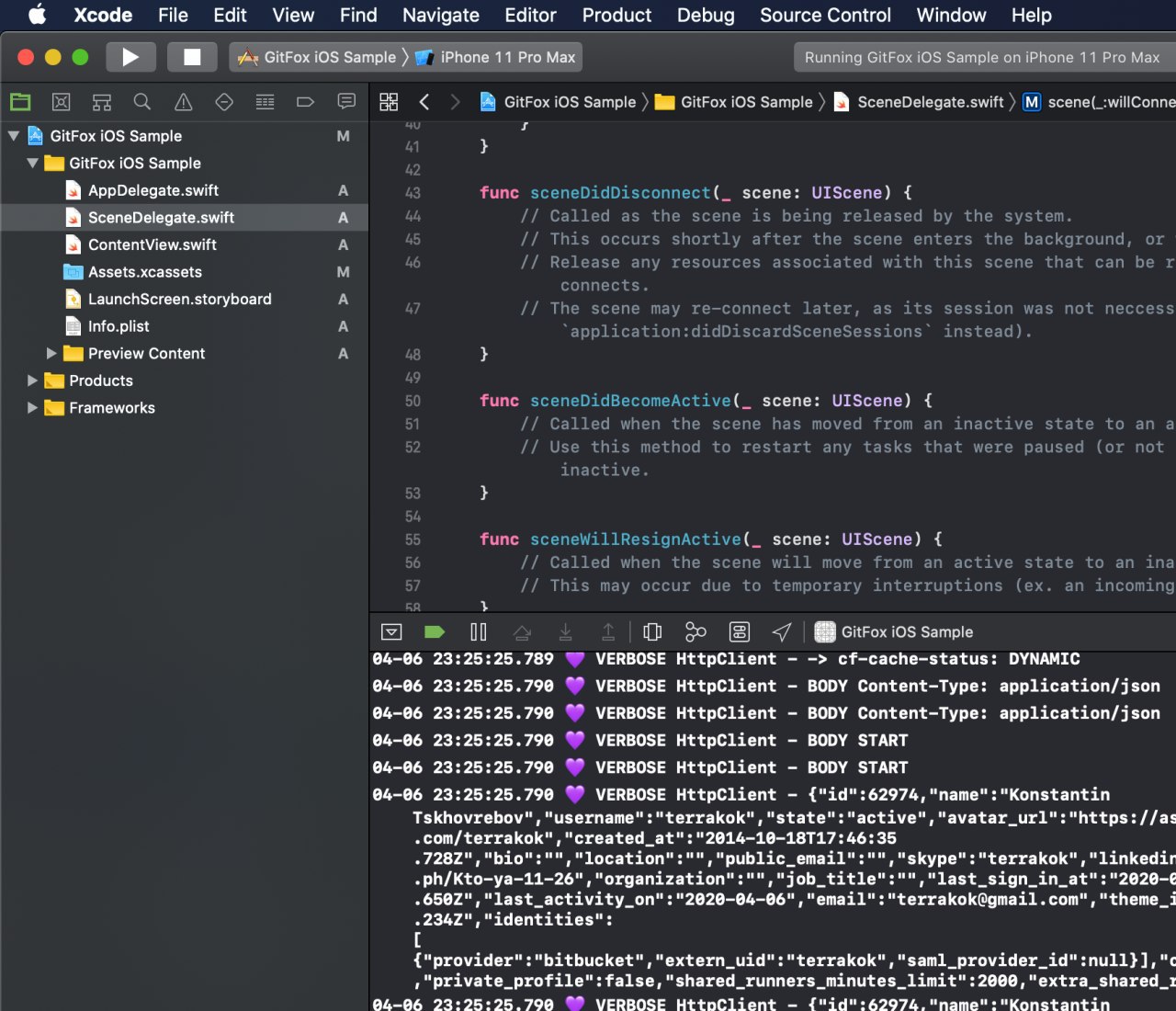Image resolution: width=1176 pixels, height=1011 pixels.
Task: Show the Report navigator speech bubble icon
Action: (346, 102)
